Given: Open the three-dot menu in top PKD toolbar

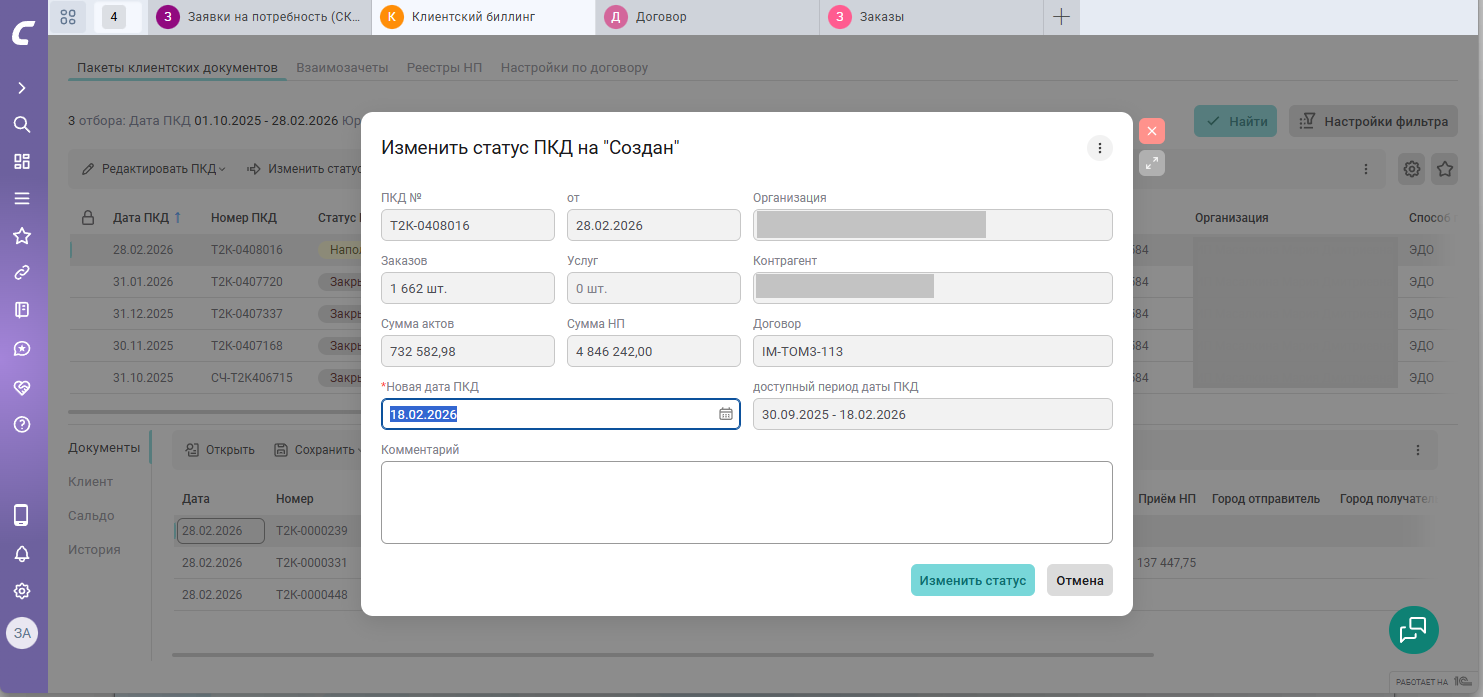Looking at the screenshot, I should pyautogui.click(x=1367, y=169).
